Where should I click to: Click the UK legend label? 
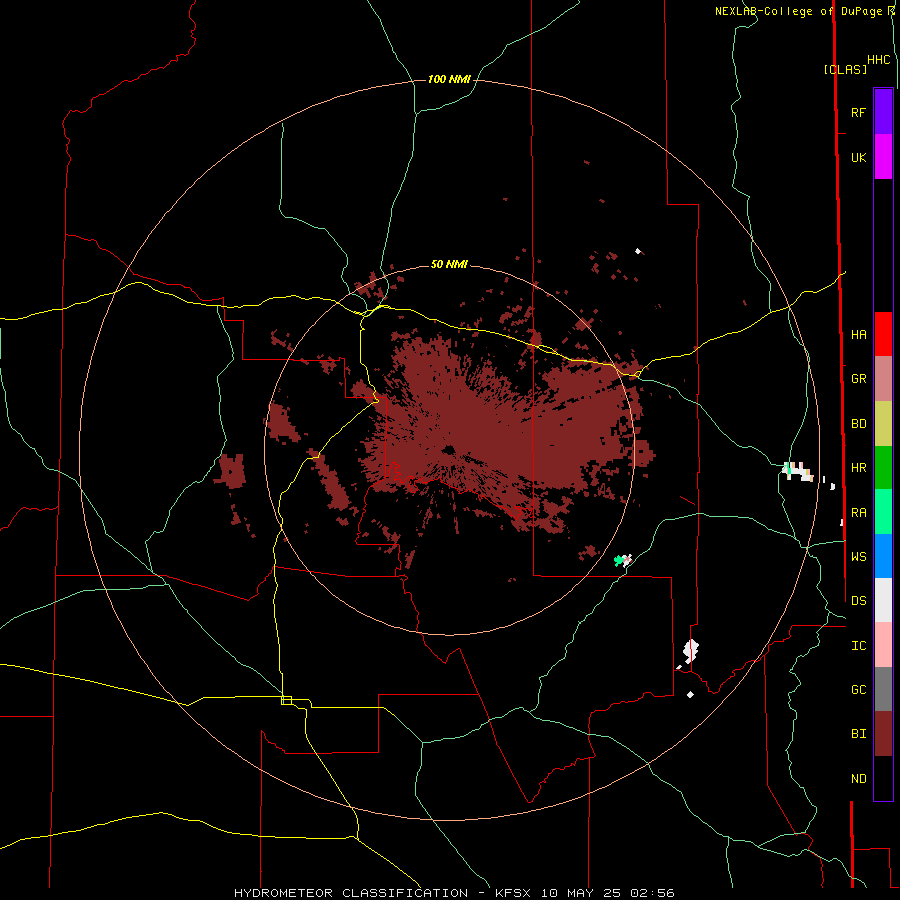(858, 157)
